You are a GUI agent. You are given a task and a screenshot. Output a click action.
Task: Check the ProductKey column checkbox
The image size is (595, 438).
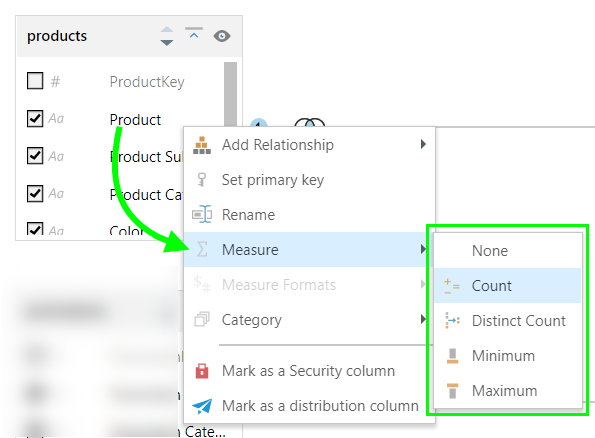coord(35,81)
